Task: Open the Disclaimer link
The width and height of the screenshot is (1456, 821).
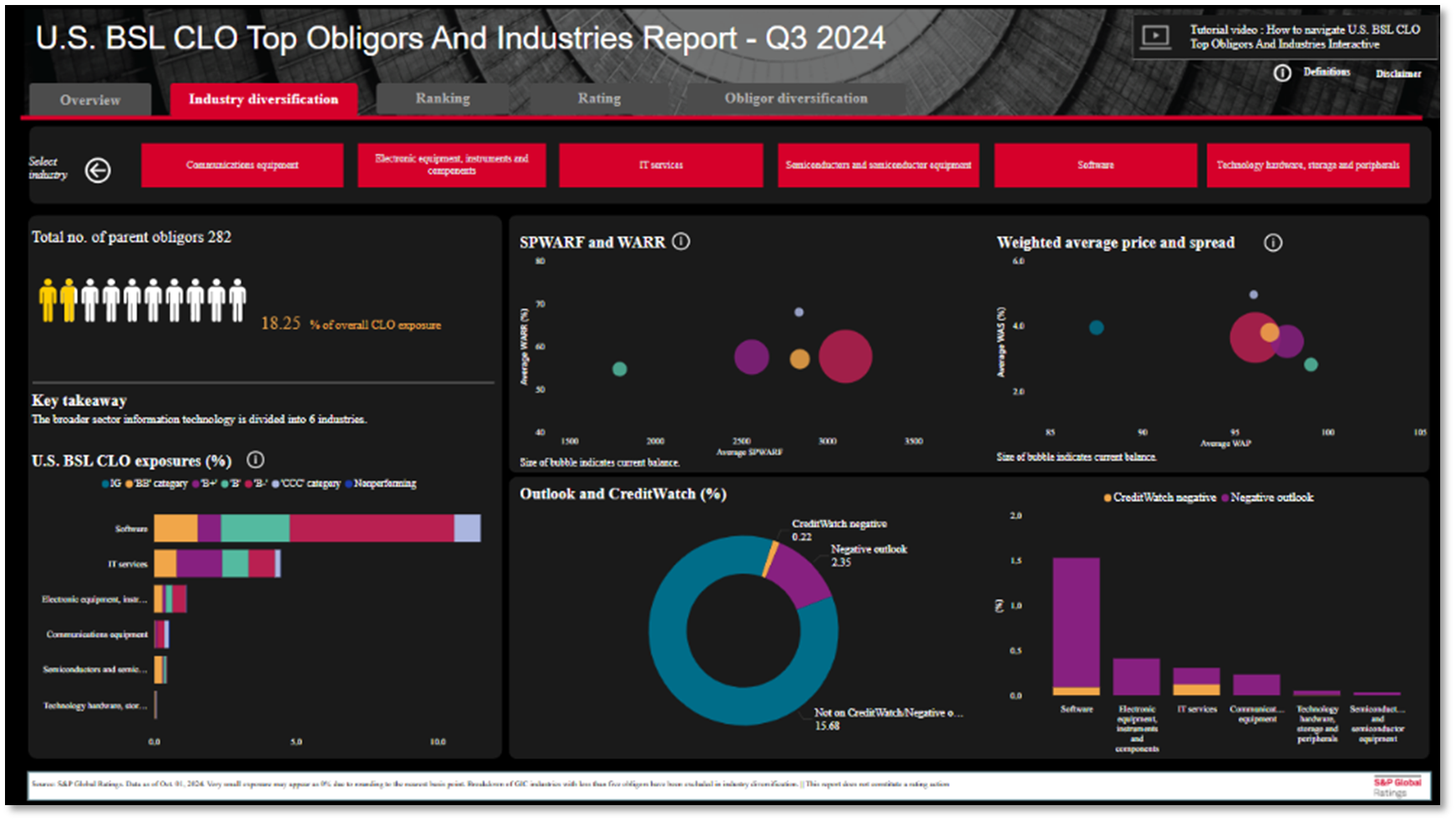Action: point(1398,73)
